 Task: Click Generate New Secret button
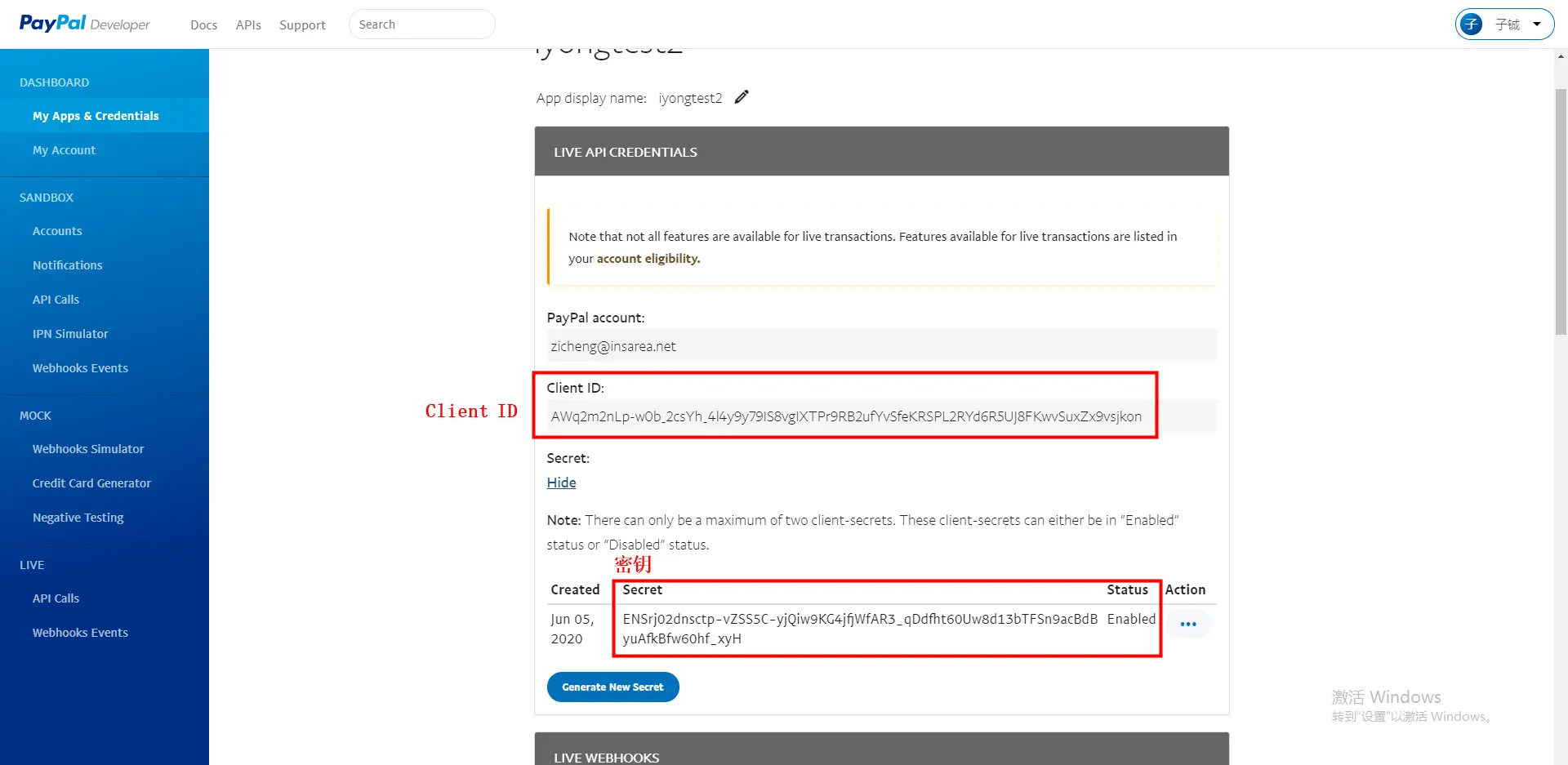[612, 687]
